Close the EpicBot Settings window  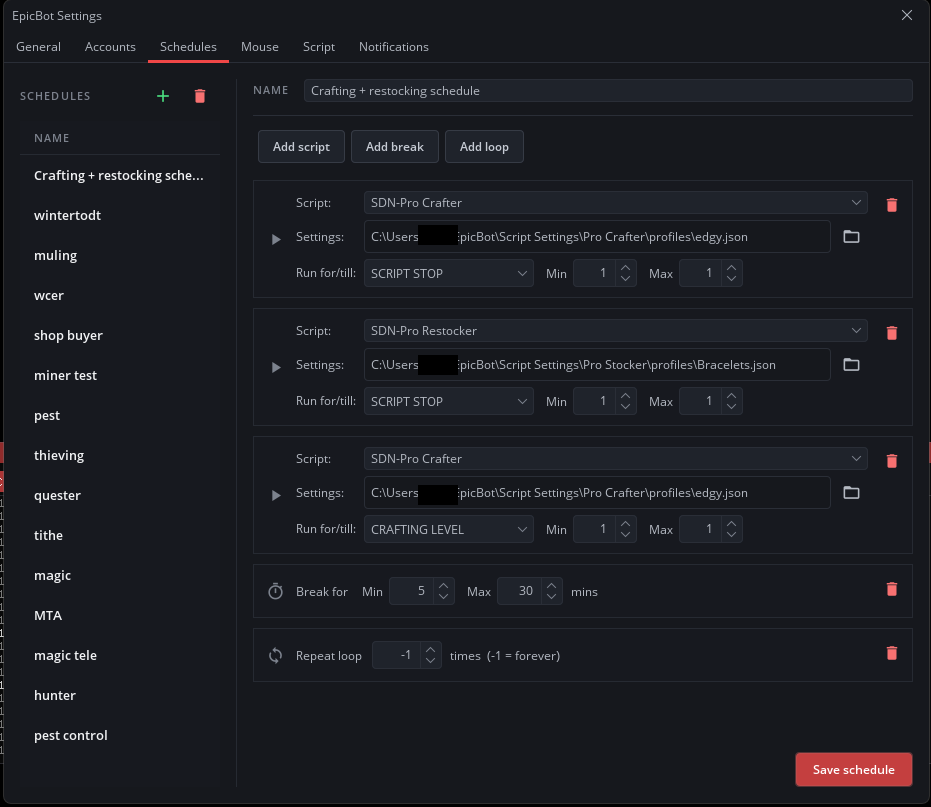click(x=907, y=15)
